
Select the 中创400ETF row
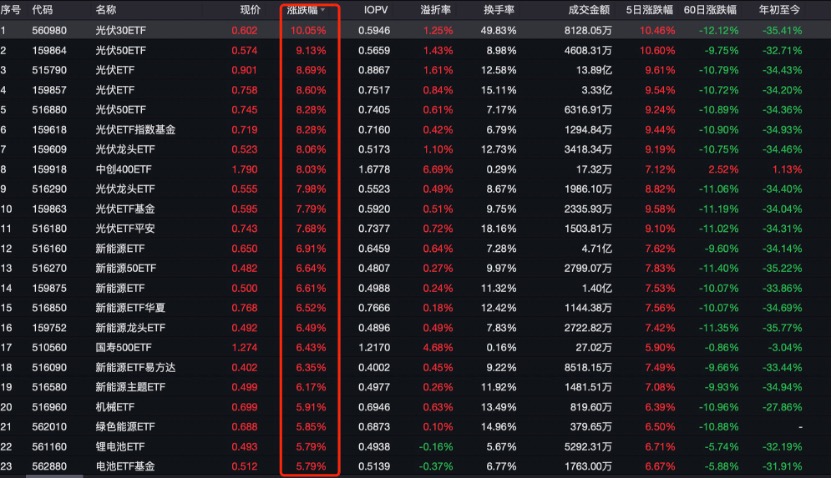point(124,168)
